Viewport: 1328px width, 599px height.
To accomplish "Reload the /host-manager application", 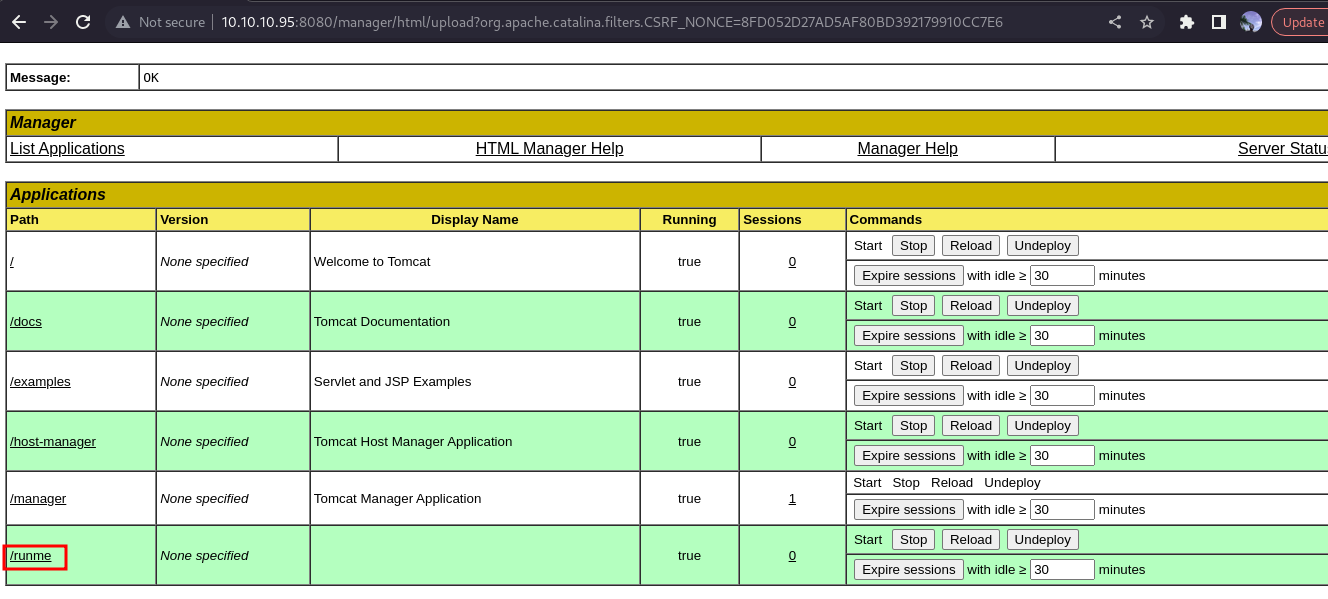I will coord(971,426).
